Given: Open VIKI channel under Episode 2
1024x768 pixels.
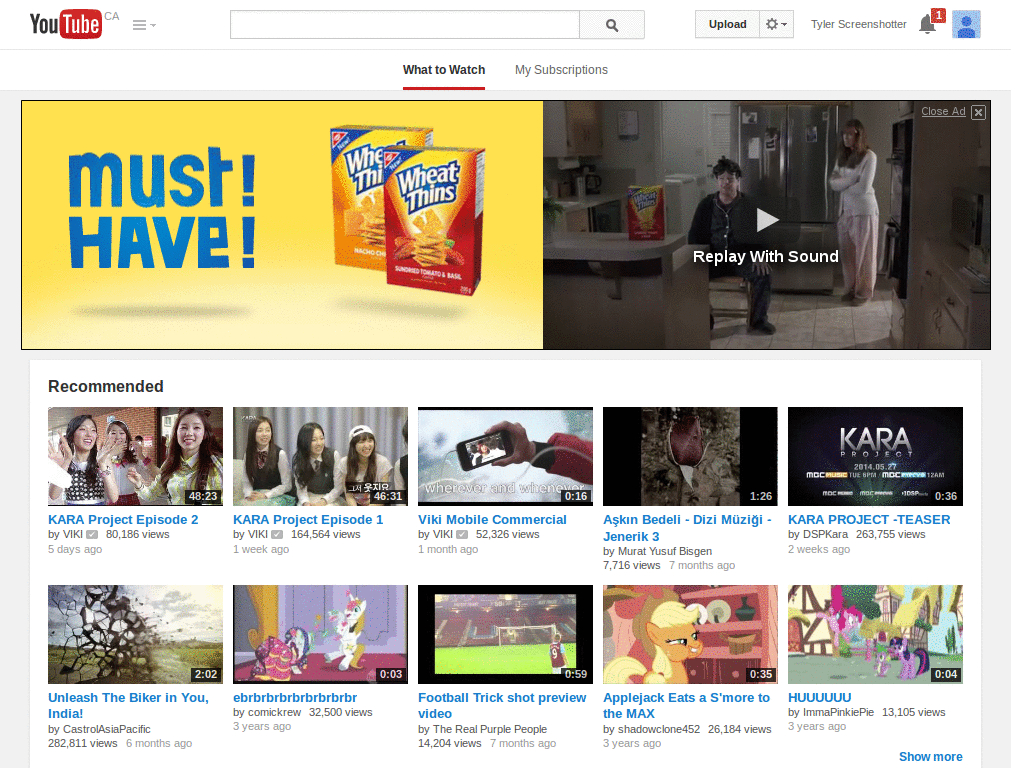Looking at the screenshot, I should pyautogui.click(x=72, y=534).
